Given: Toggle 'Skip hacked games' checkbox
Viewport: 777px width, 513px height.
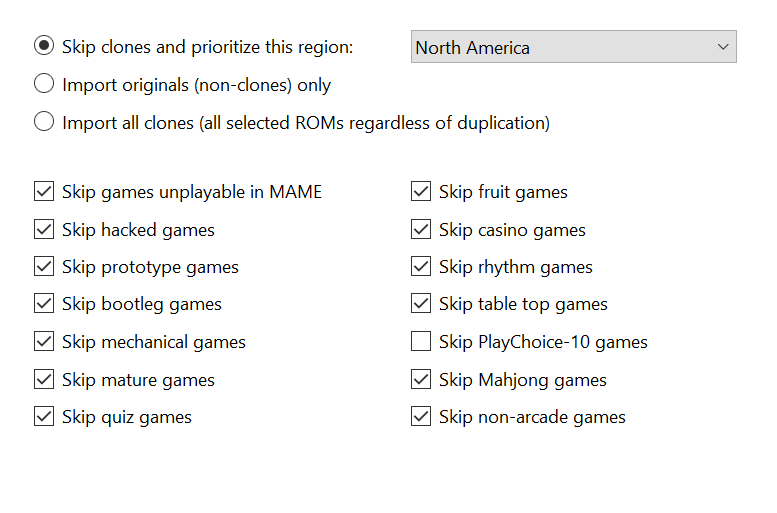Looking at the screenshot, I should 44,230.
